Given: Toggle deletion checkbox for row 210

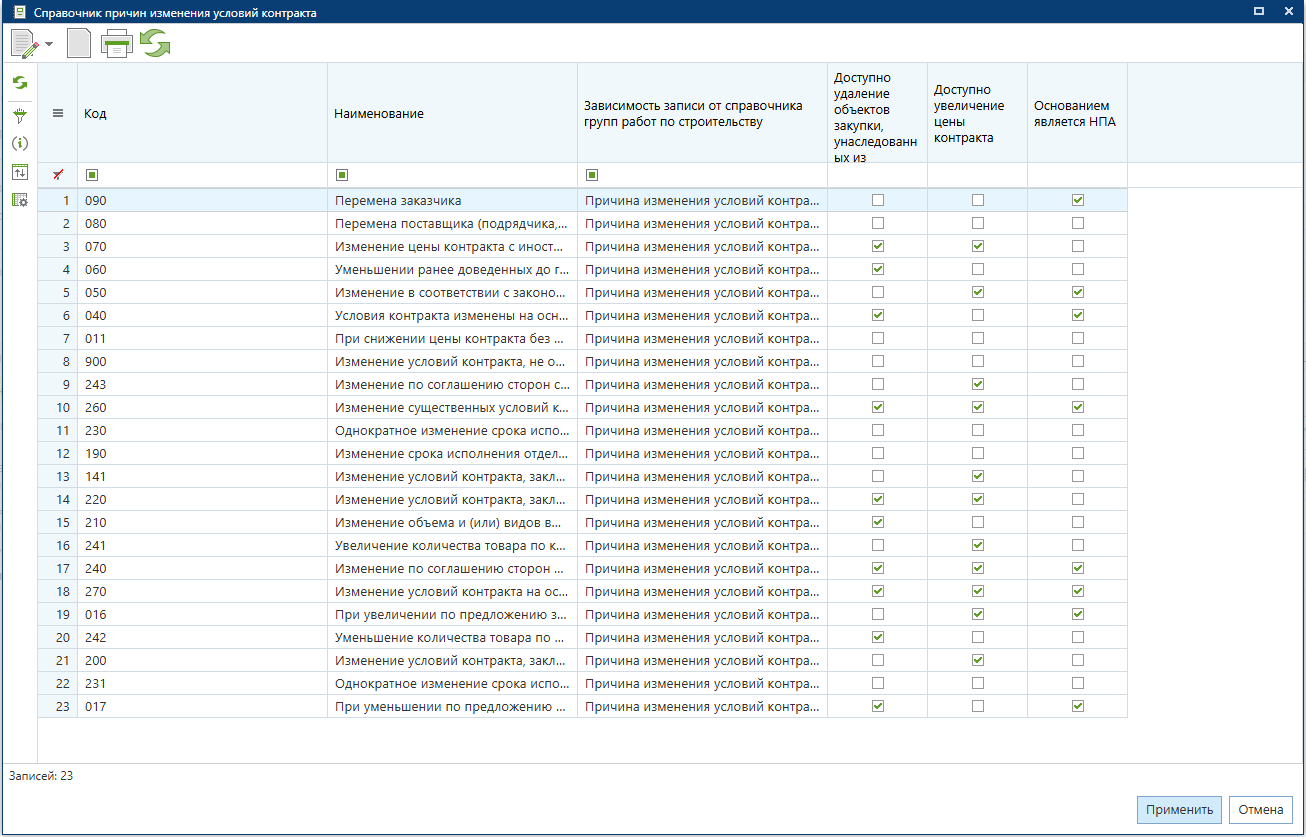Looking at the screenshot, I should [878, 522].
